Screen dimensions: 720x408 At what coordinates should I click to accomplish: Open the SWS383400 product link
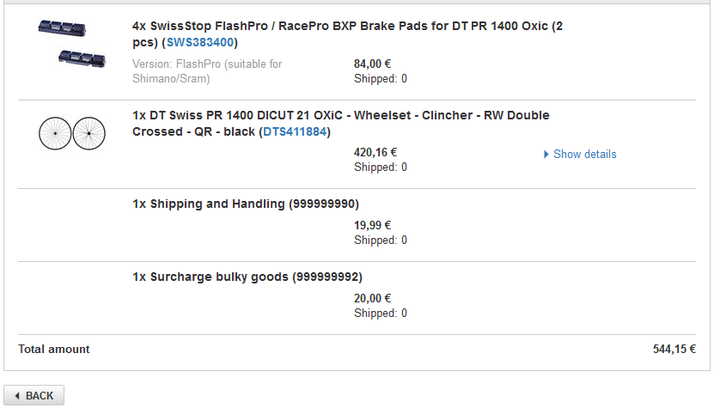coord(200,42)
